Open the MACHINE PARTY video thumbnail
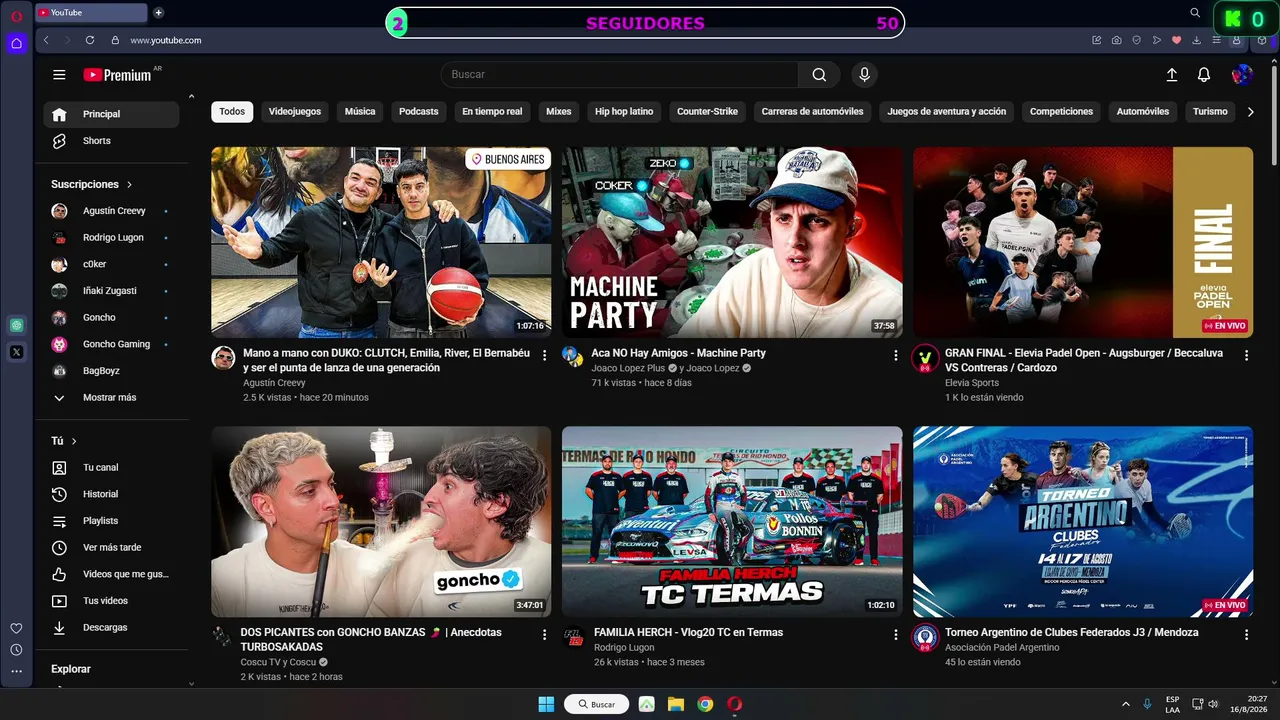The width and height of the screenshot is (1280, 720). 732,243
